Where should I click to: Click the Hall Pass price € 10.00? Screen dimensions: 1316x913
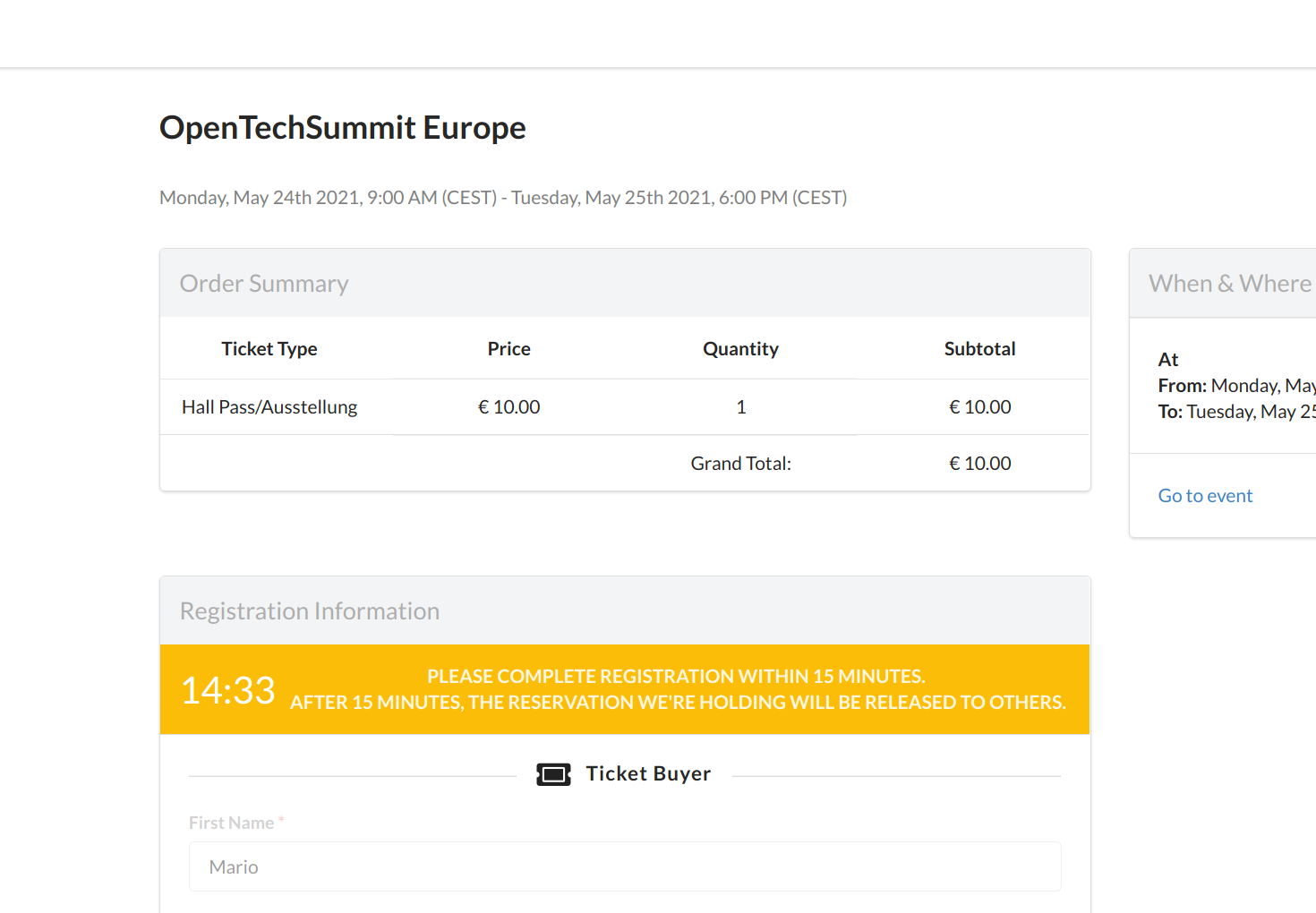(509, 407)
